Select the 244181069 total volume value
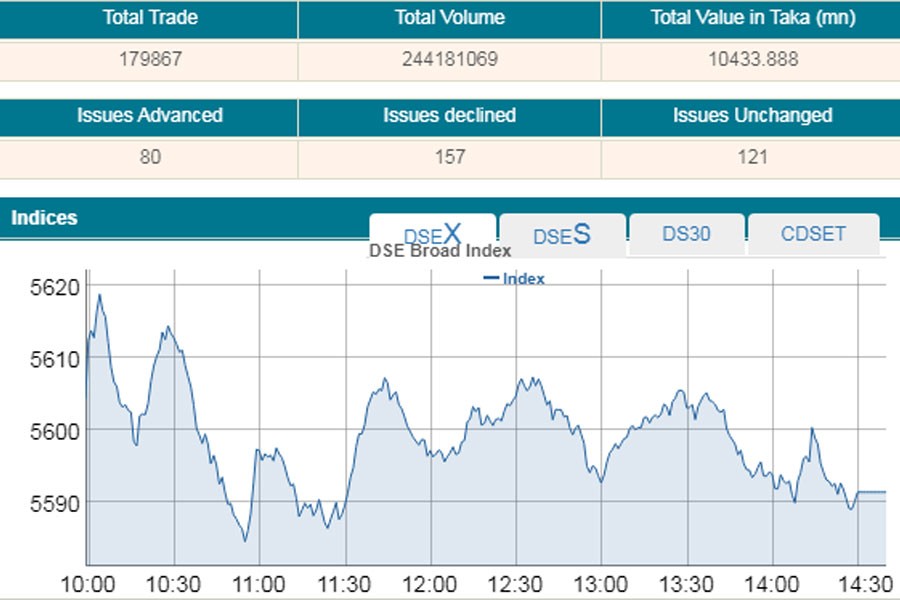 (449, 59)
